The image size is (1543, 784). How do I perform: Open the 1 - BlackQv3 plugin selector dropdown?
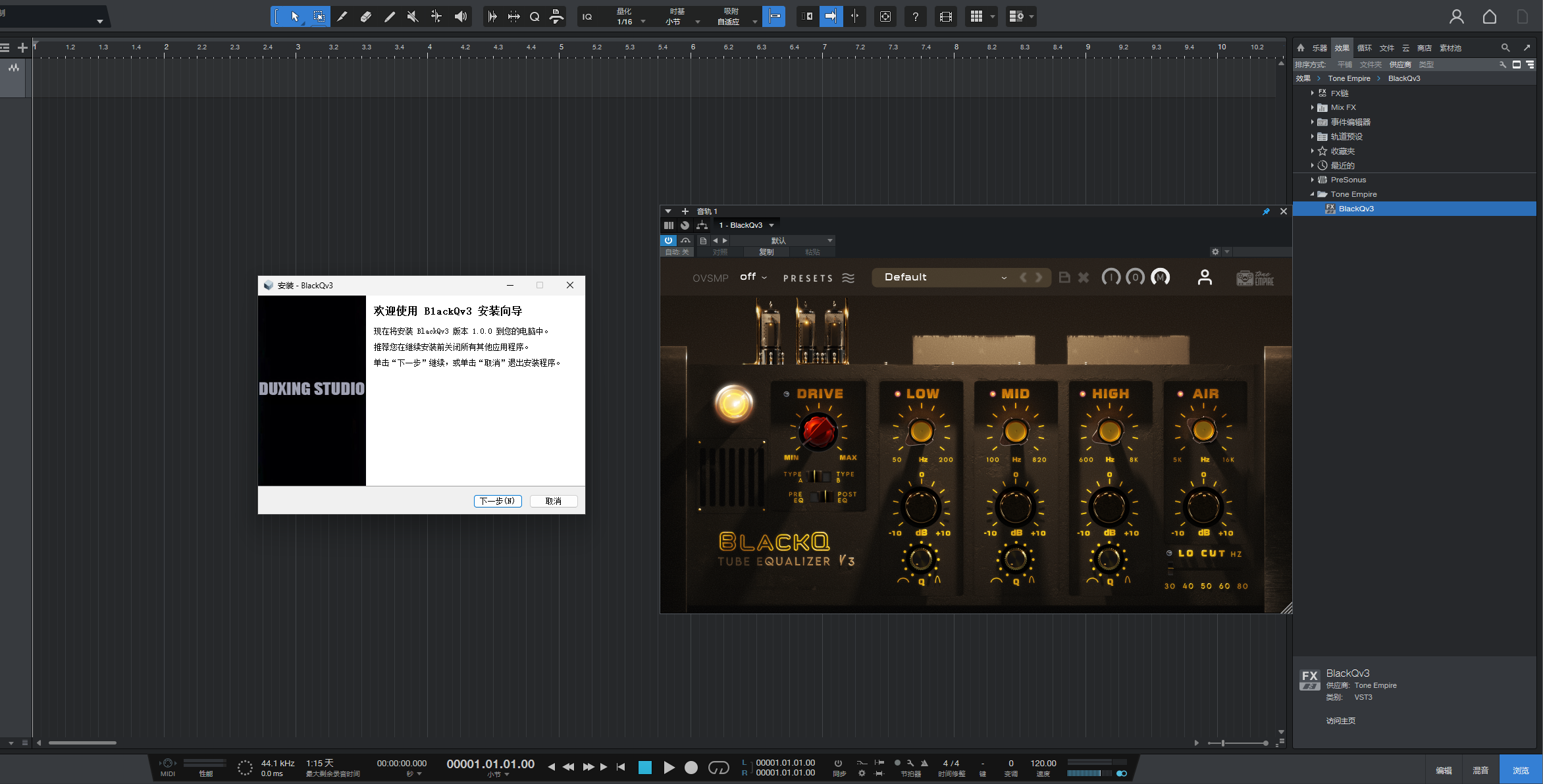[746, 225]
